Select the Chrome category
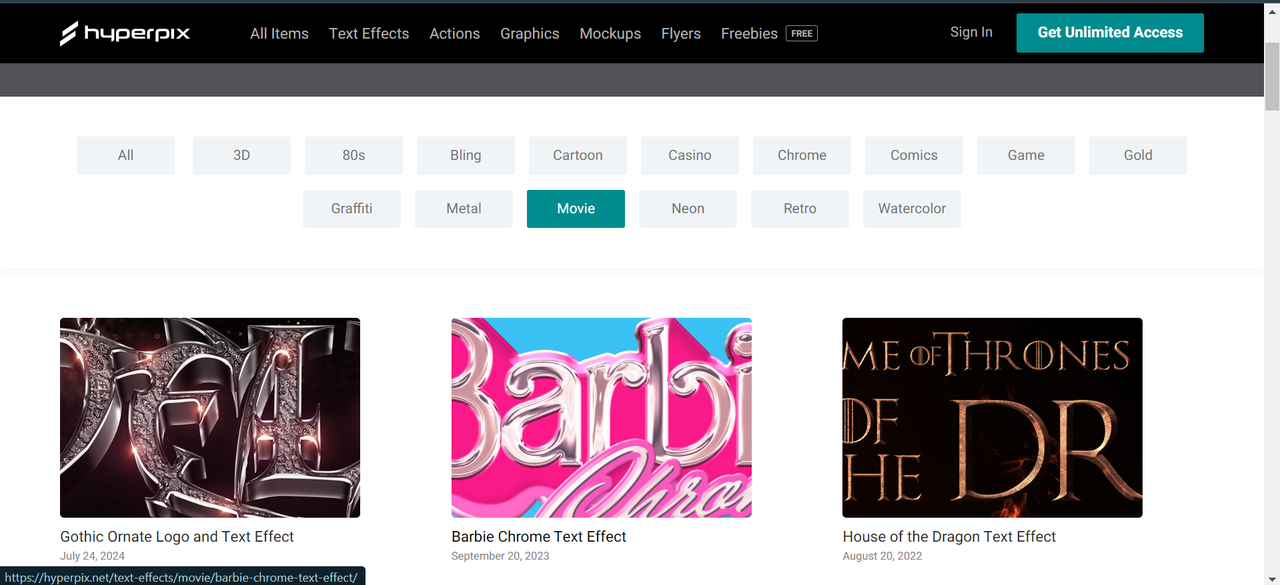The width and height of the screenshot is (1280, 585). coord(802,155)
